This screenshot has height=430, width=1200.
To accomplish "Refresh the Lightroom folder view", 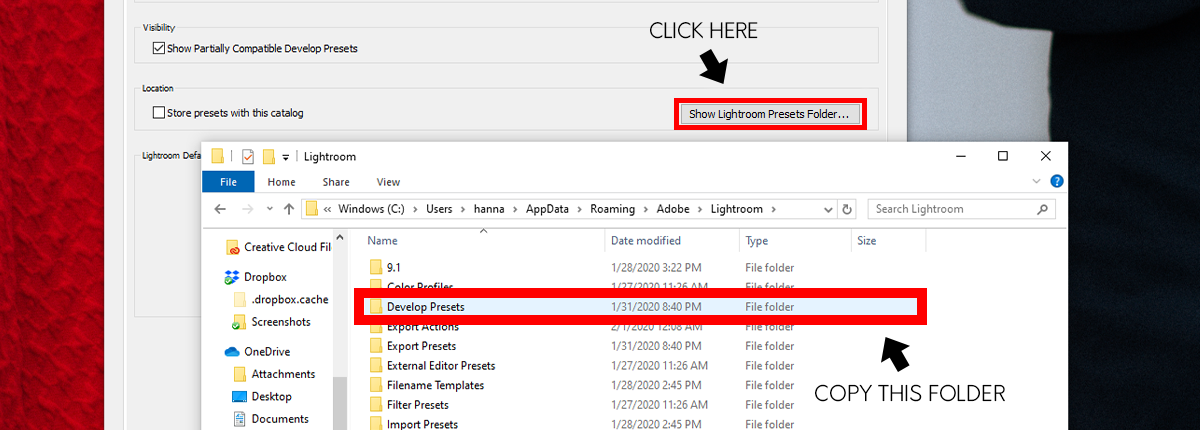I will (848, 209).
